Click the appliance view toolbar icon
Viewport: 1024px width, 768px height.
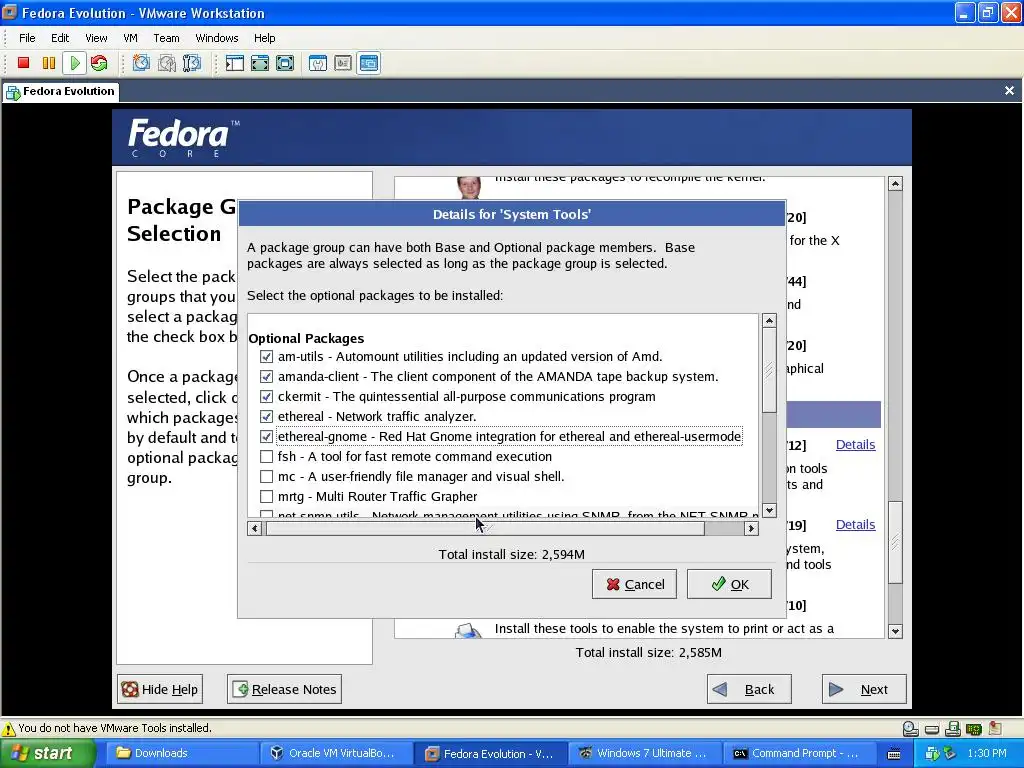tap(343, 63)
